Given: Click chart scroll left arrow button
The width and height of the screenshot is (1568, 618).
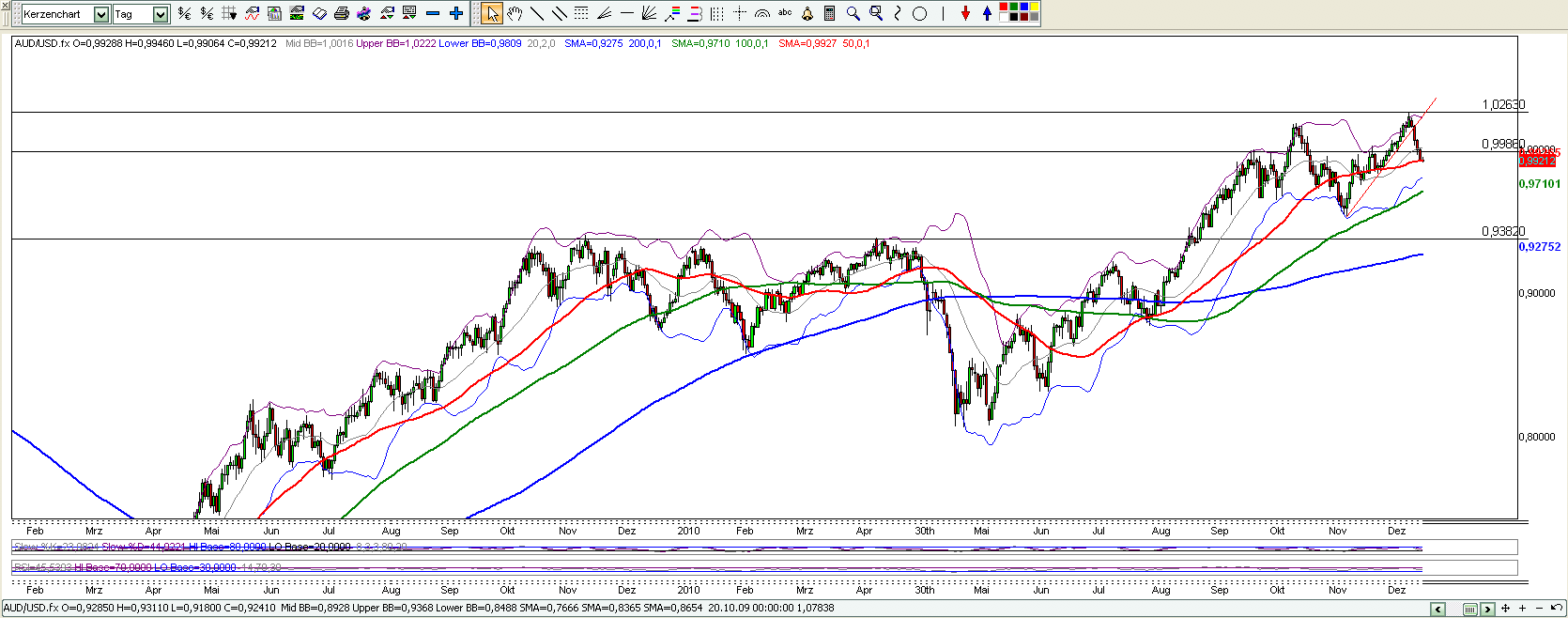Looking at the screenshot, I should coord(1437,610).
